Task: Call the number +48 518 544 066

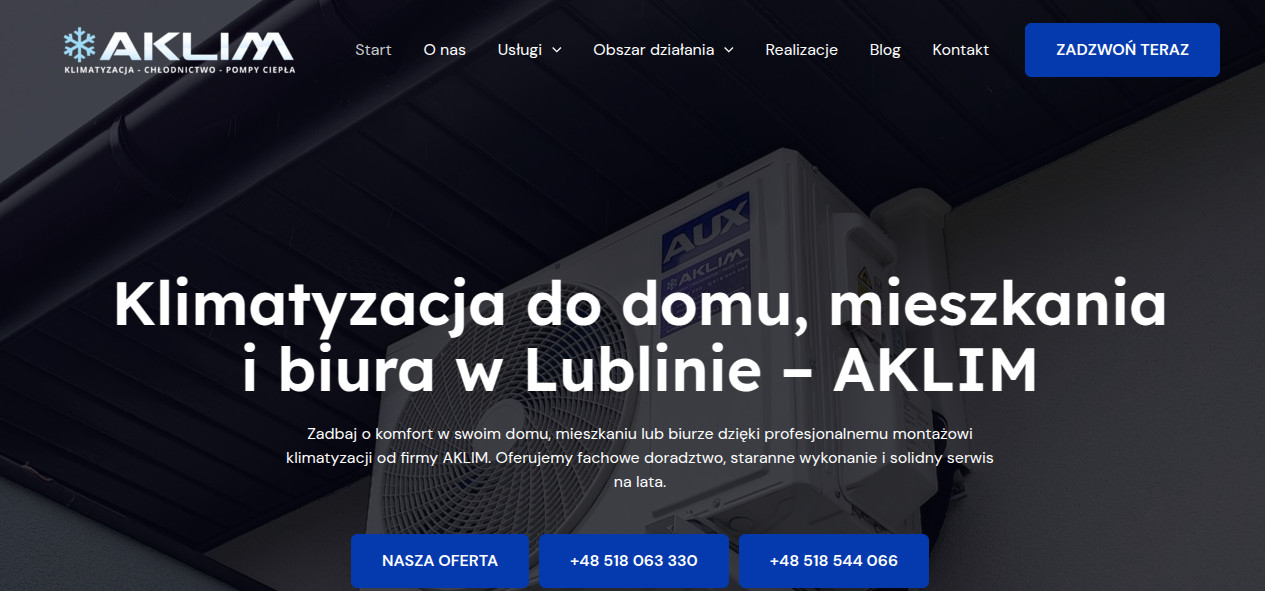Action: pyautogui.click(x=834, y=561)
